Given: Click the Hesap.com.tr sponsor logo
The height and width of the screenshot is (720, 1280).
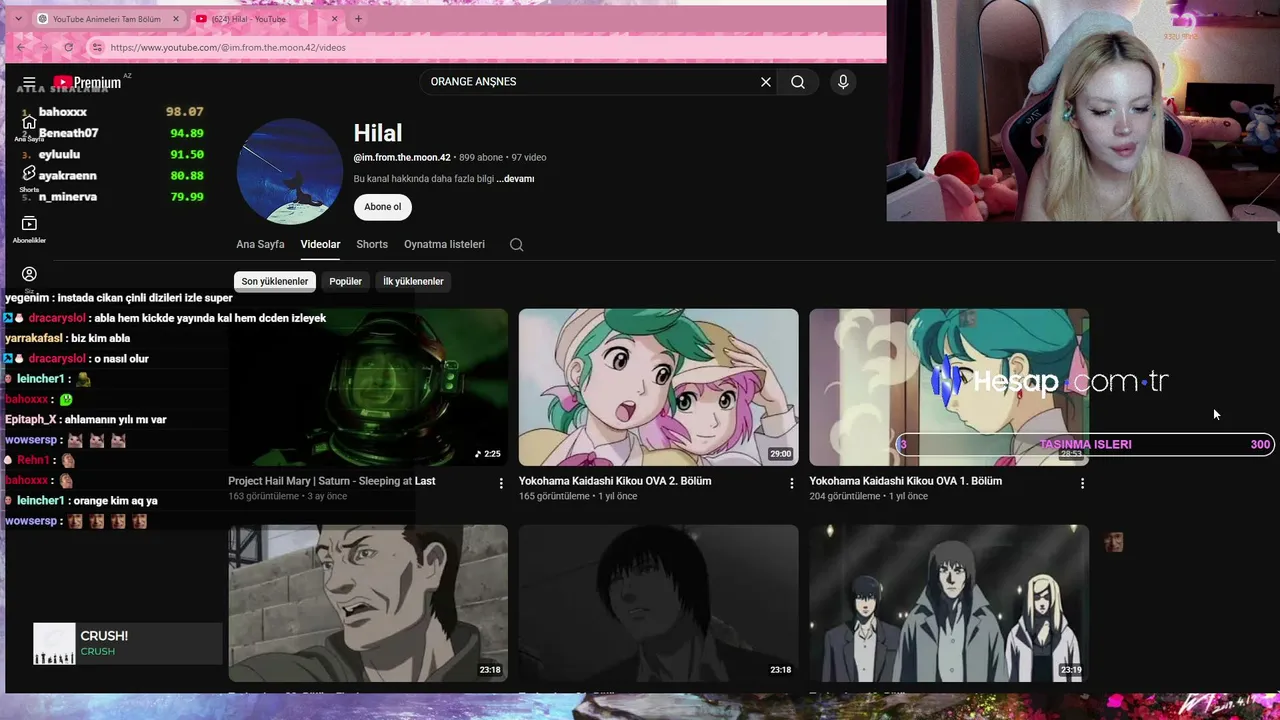Looking at the screenshot, I should pyautogui.click(x=1050, y=381).
